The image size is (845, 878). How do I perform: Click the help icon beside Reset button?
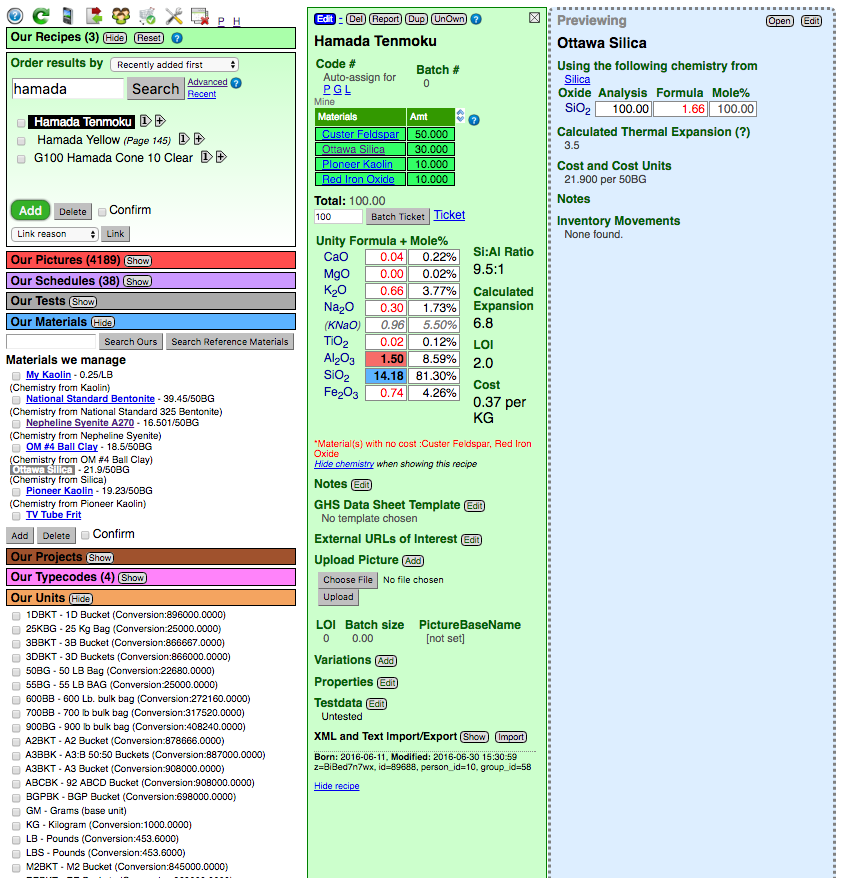(177, 38)
